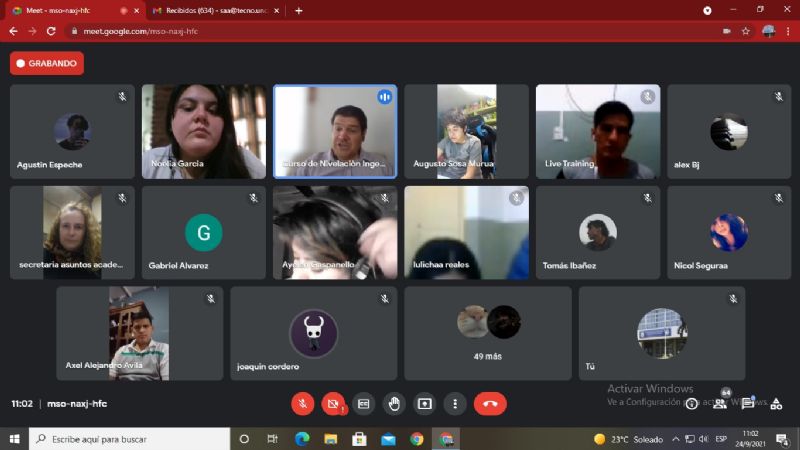The height and width of the screenshot is (450, 800).
Task: Select Curso de Nivelación speaker tile
Action: [335, 132]
